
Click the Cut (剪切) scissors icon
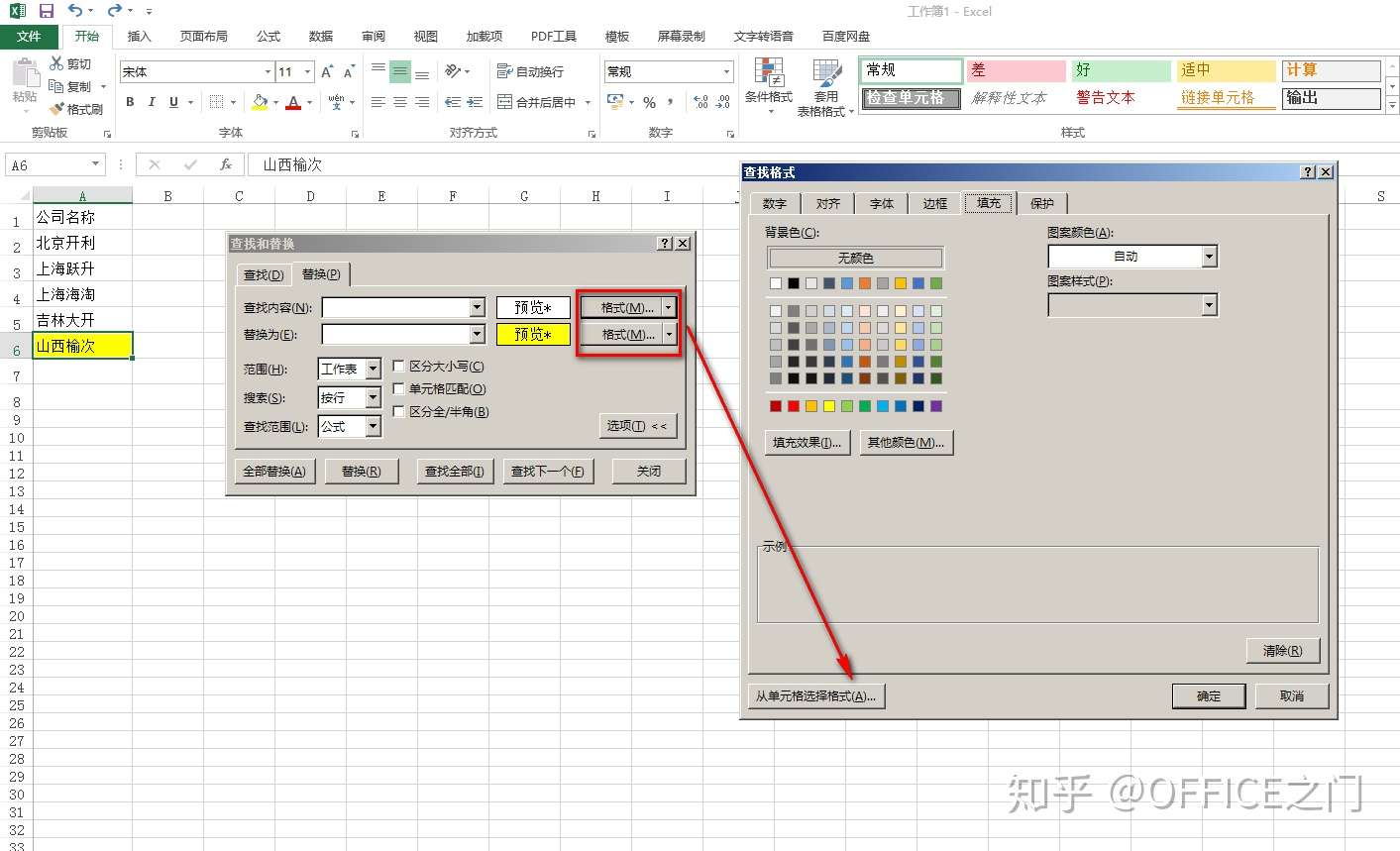(56, 63)
